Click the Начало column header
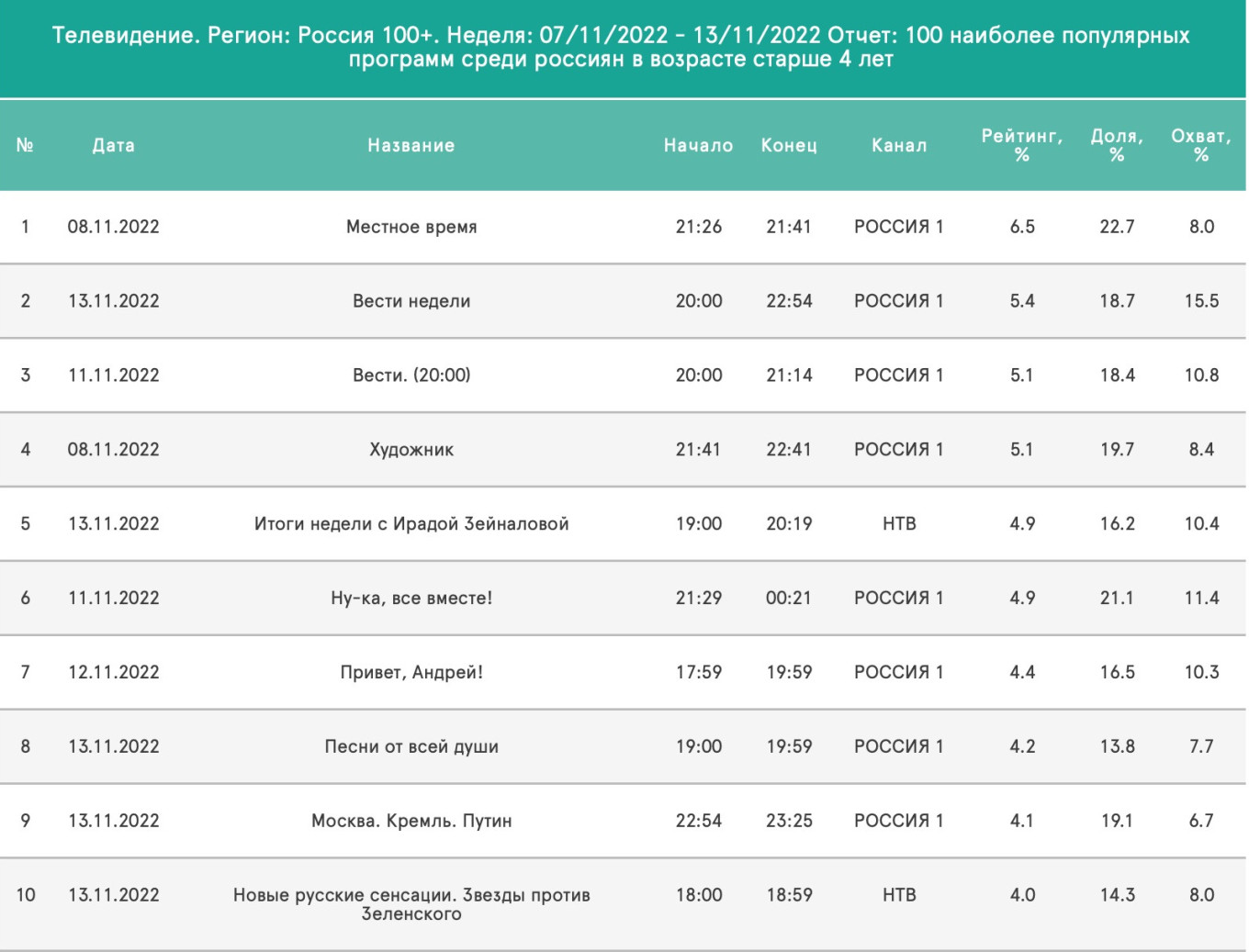Viewport: 1249px width, 952px height. [699, 145]
